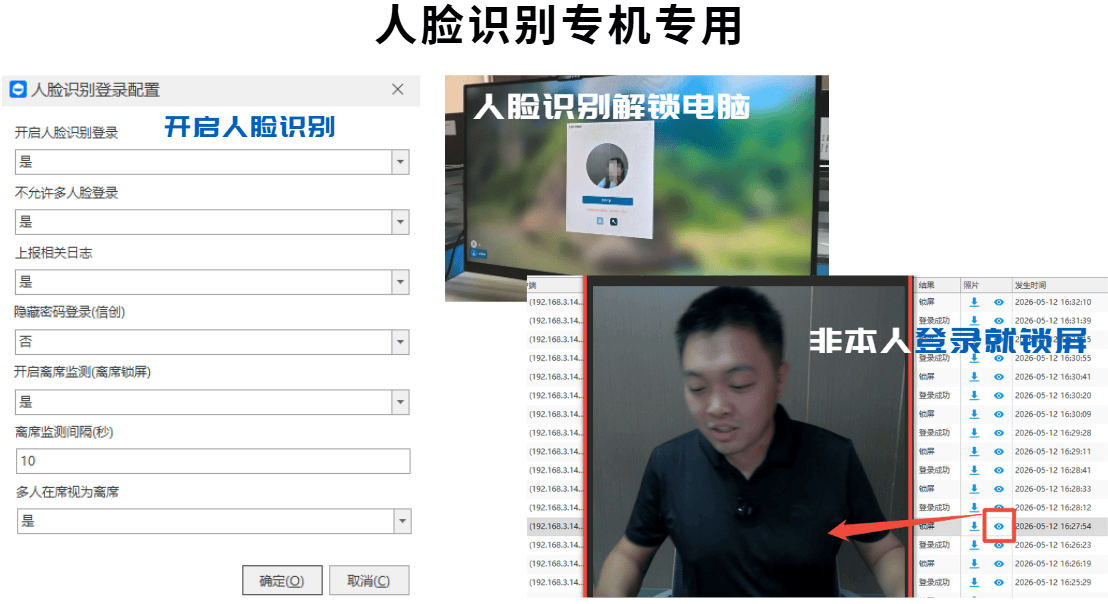
Task: Click 登录成功 result in the 16:26:23 row
Action: pyautogui.click(x=934, y=545)
